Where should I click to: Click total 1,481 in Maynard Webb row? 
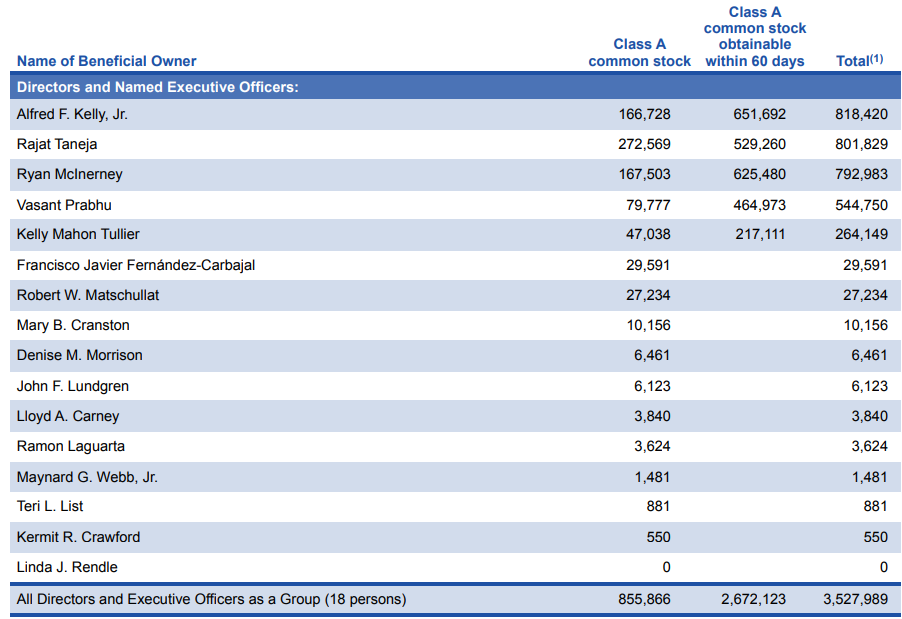pyautogui.click(x=869, y=477)
